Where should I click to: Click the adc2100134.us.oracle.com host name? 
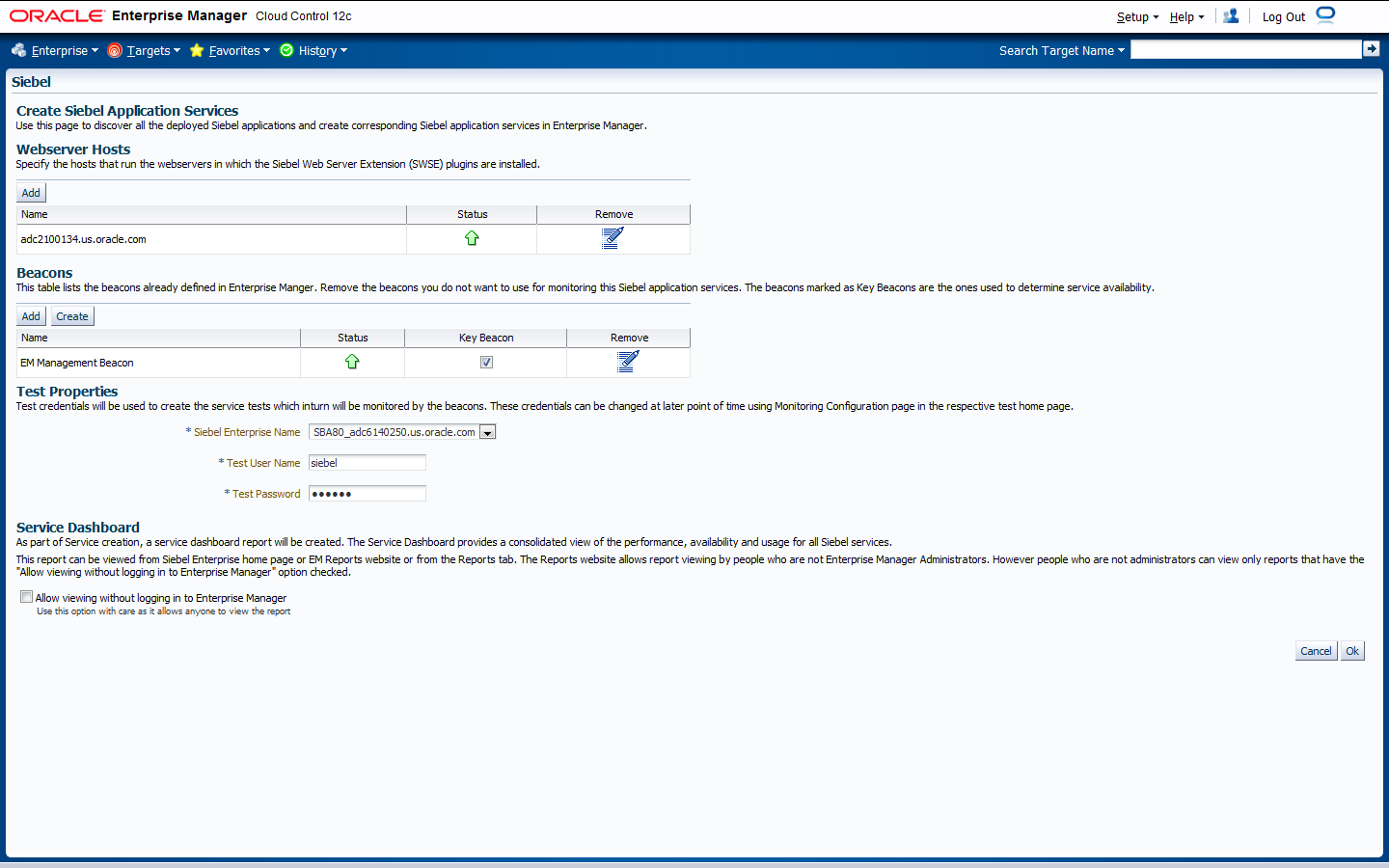tap(83, 239)
